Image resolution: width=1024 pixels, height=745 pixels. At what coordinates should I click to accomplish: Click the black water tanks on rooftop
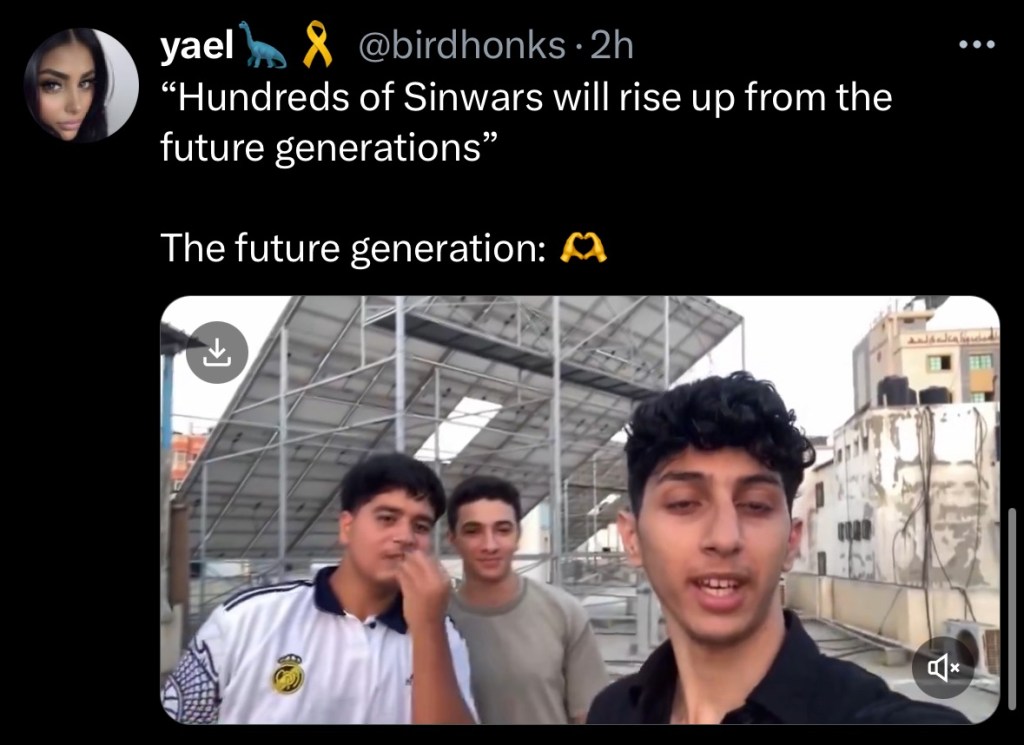click(x=913, y=391)
